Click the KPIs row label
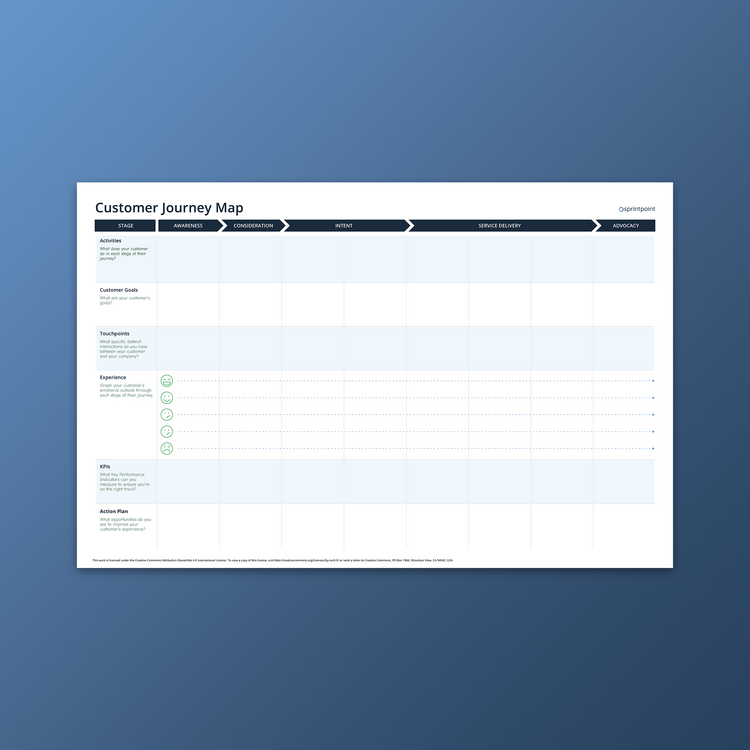The height and width of the screenshot is (750, 750). pos(105,466)
